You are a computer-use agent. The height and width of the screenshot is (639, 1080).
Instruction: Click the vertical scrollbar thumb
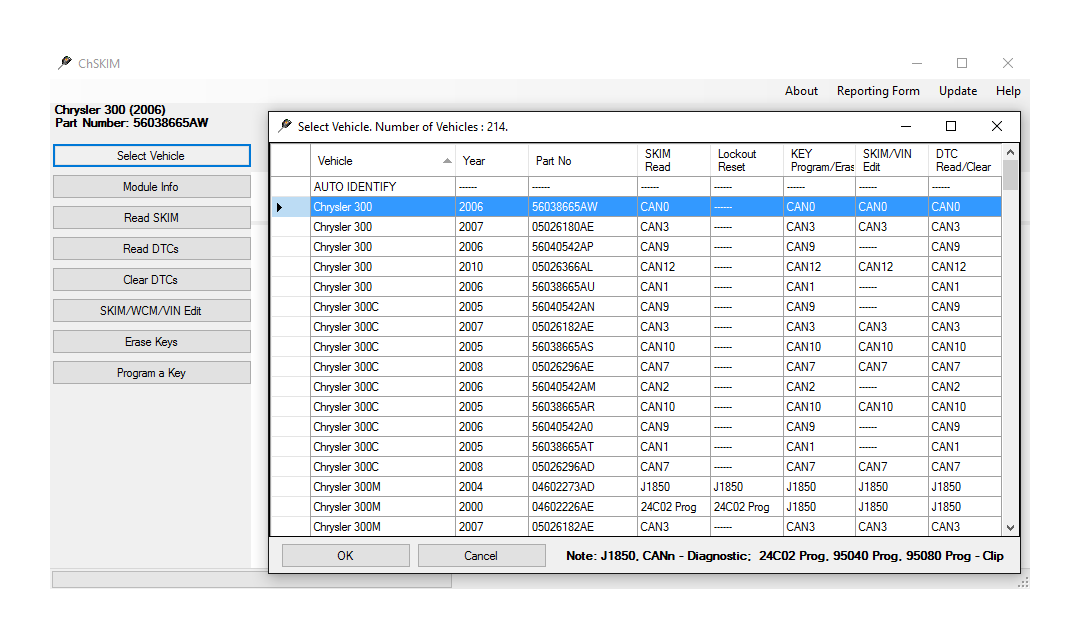coord(1010,175)
